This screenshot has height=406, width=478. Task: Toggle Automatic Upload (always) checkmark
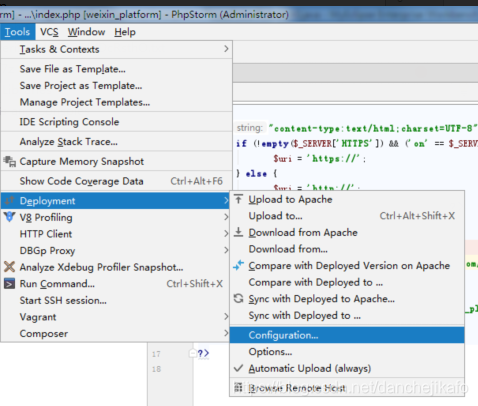point(238,368)
